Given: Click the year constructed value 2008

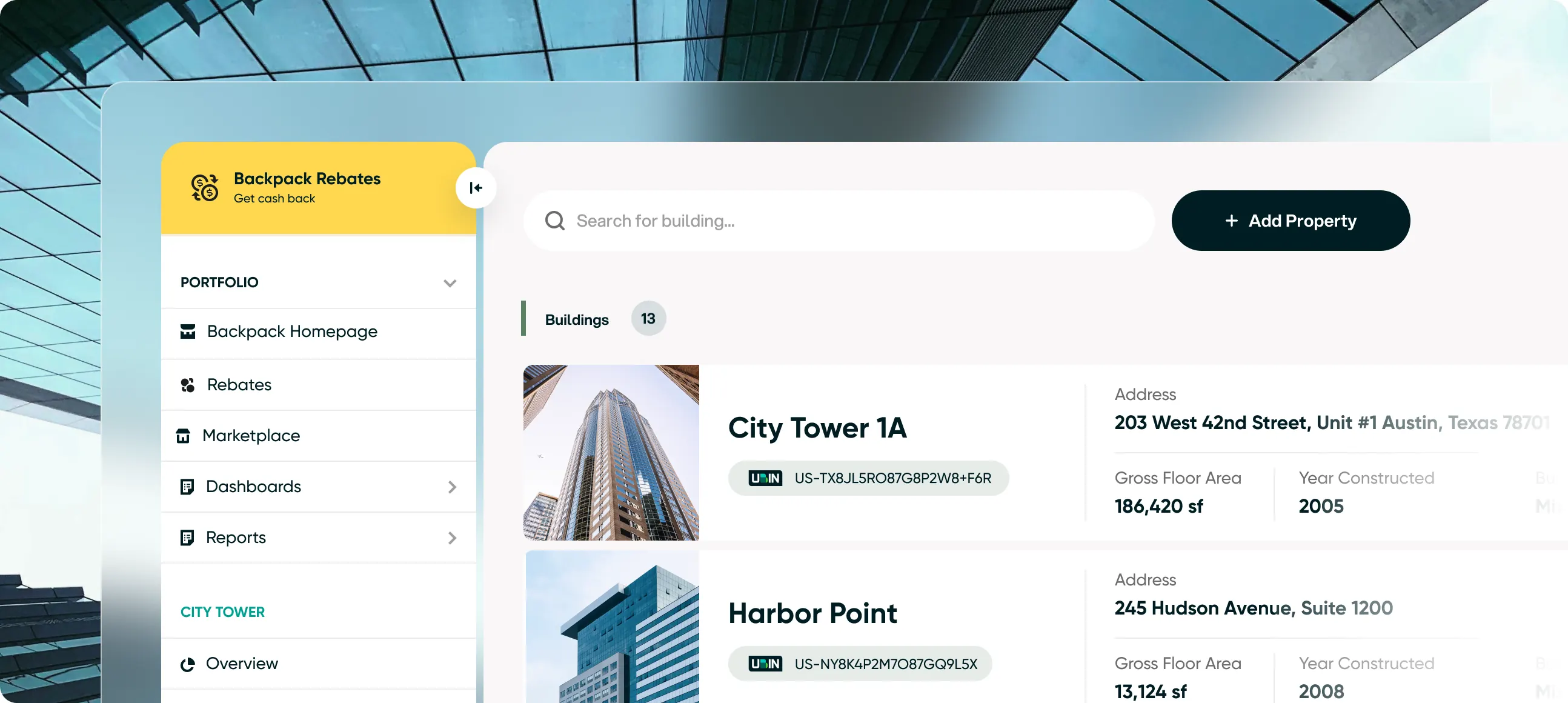Looking at the screenshot, I should click(x=1321, y=691).
